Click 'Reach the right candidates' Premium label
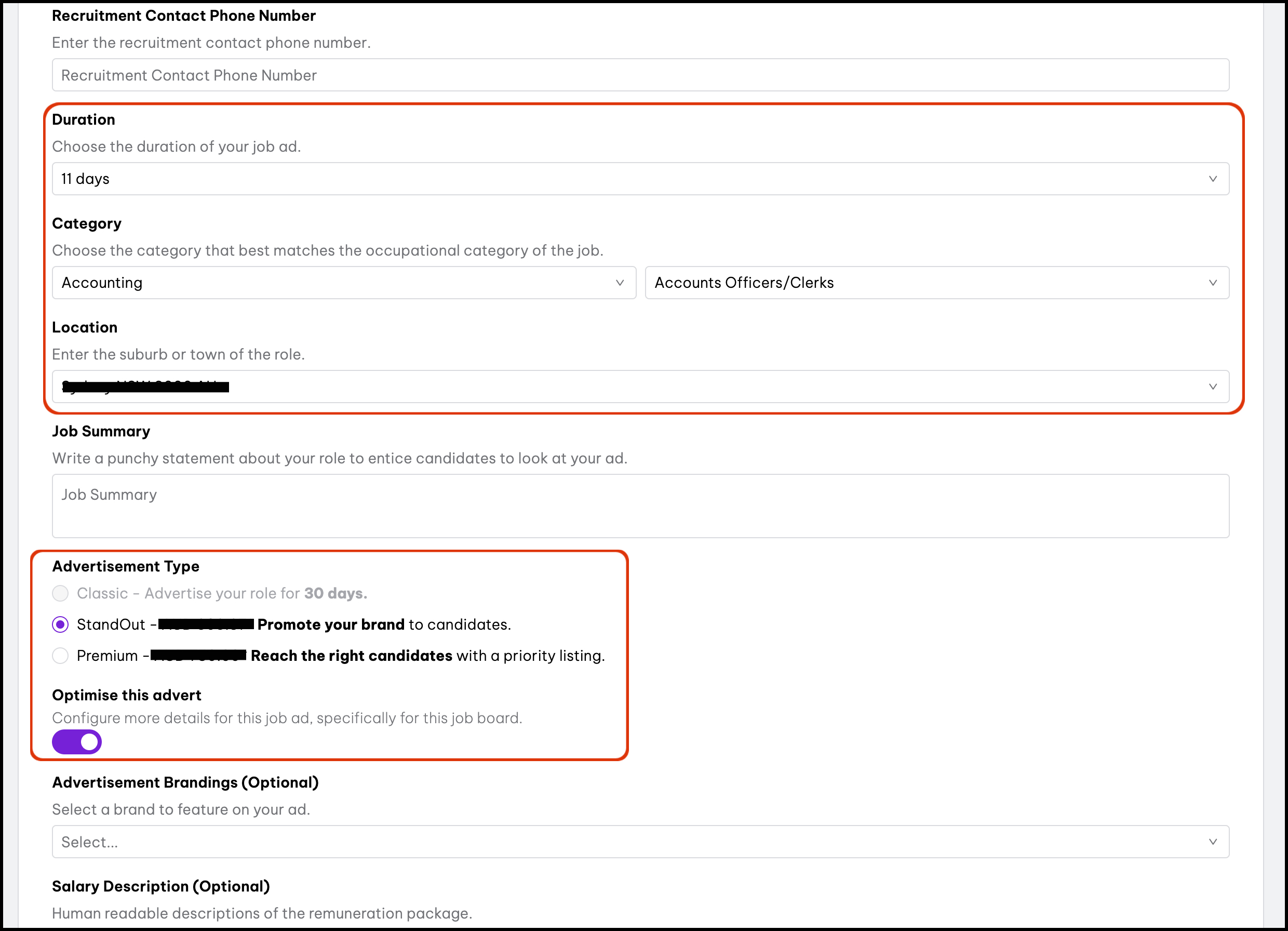 click(x=352, y=656)
